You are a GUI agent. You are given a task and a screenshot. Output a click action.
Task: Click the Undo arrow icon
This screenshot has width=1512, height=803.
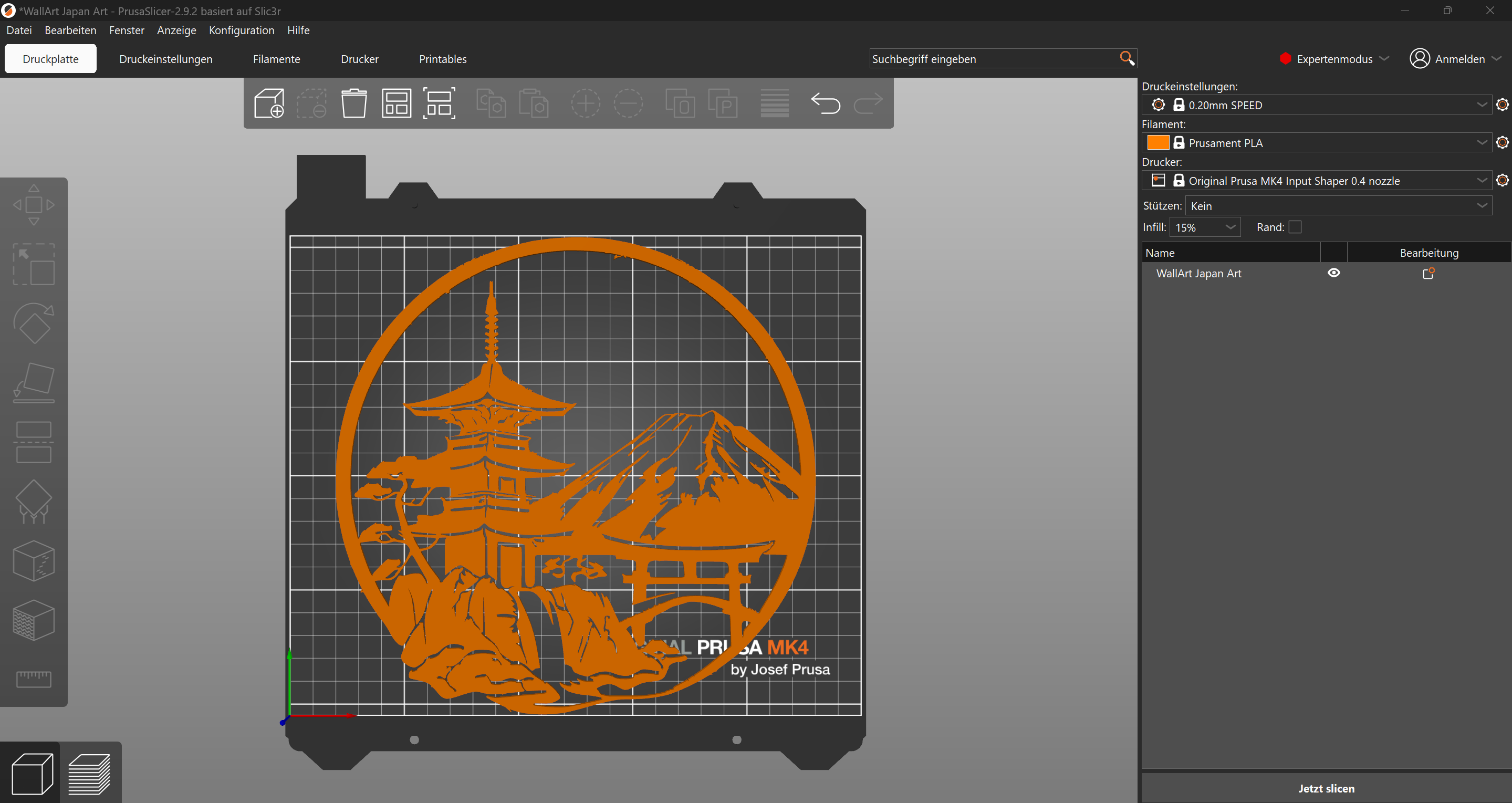point(825,103)
